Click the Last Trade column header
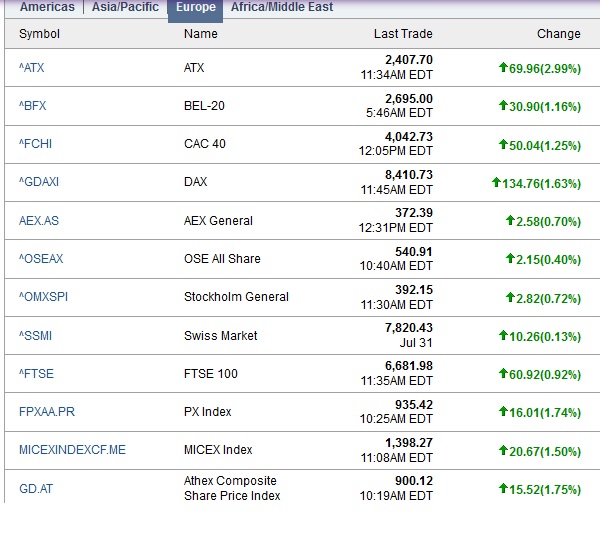 pos(403,34)
